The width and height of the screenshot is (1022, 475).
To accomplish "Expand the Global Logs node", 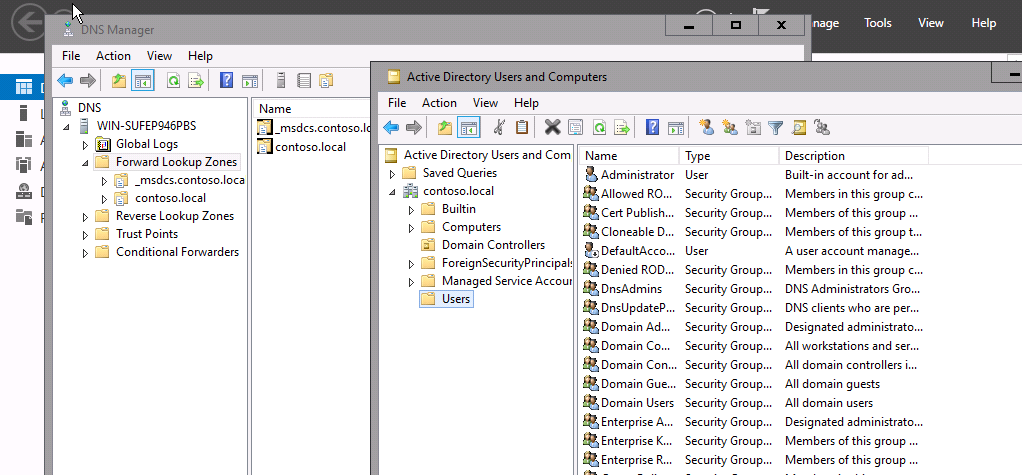I will (x=85, y=145).
